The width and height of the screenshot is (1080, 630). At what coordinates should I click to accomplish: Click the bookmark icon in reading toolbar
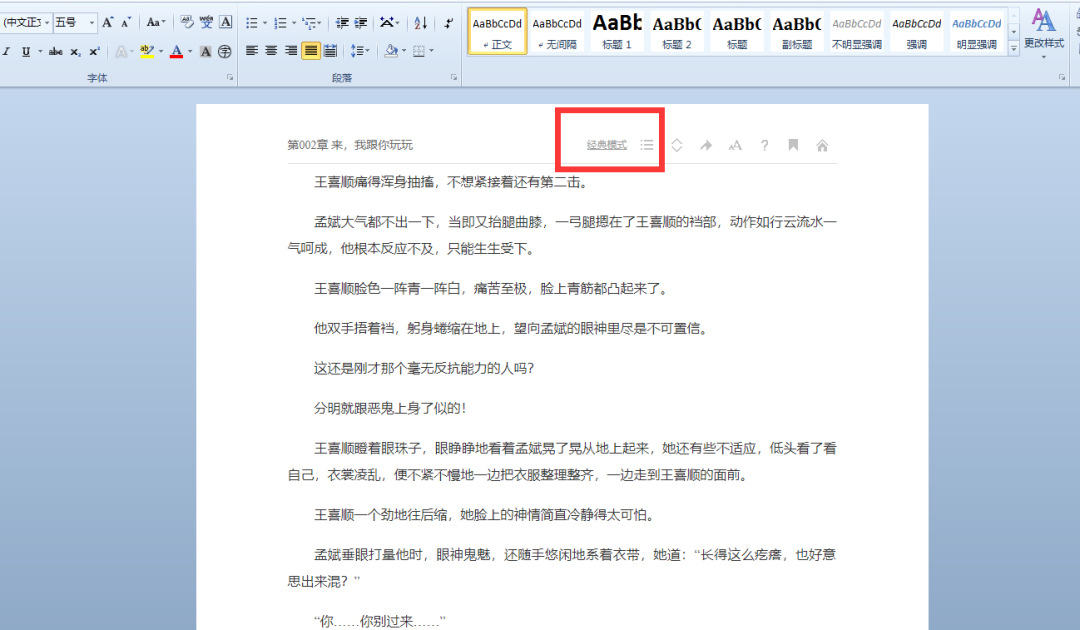point(792,144)
